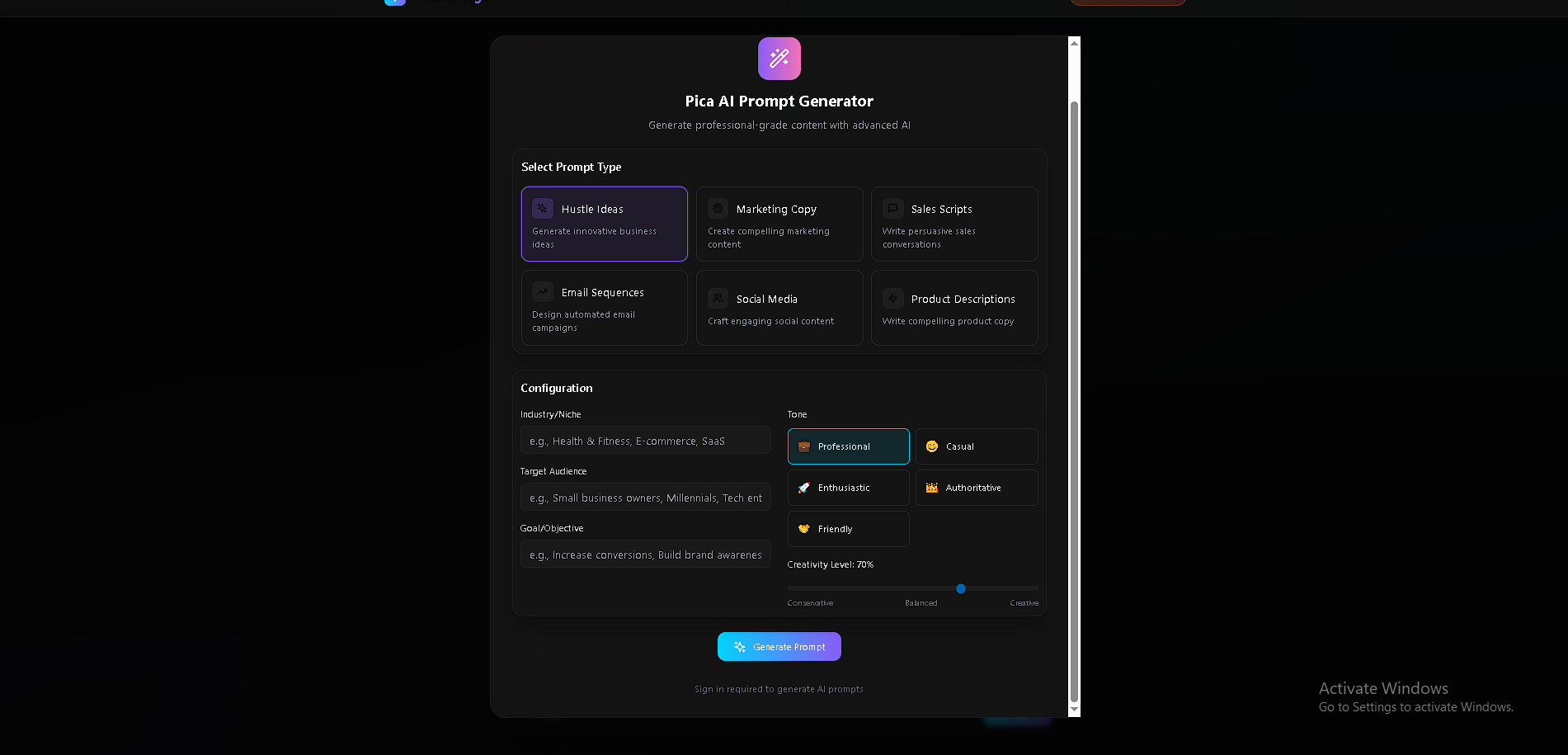1568x755 pixels.
Task: Click 'Generate professional-grade content with advanced AI' subtitle
Action: 779,125
